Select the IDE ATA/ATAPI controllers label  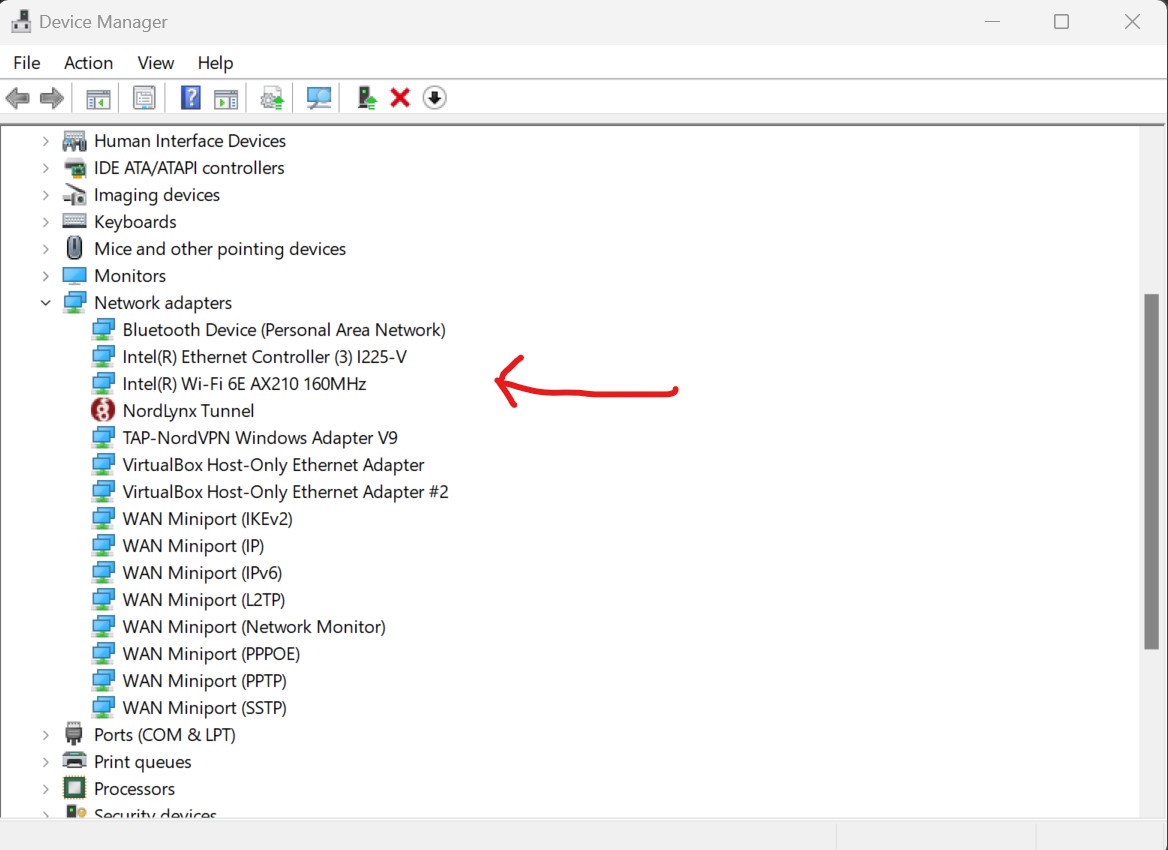(189, 168)
